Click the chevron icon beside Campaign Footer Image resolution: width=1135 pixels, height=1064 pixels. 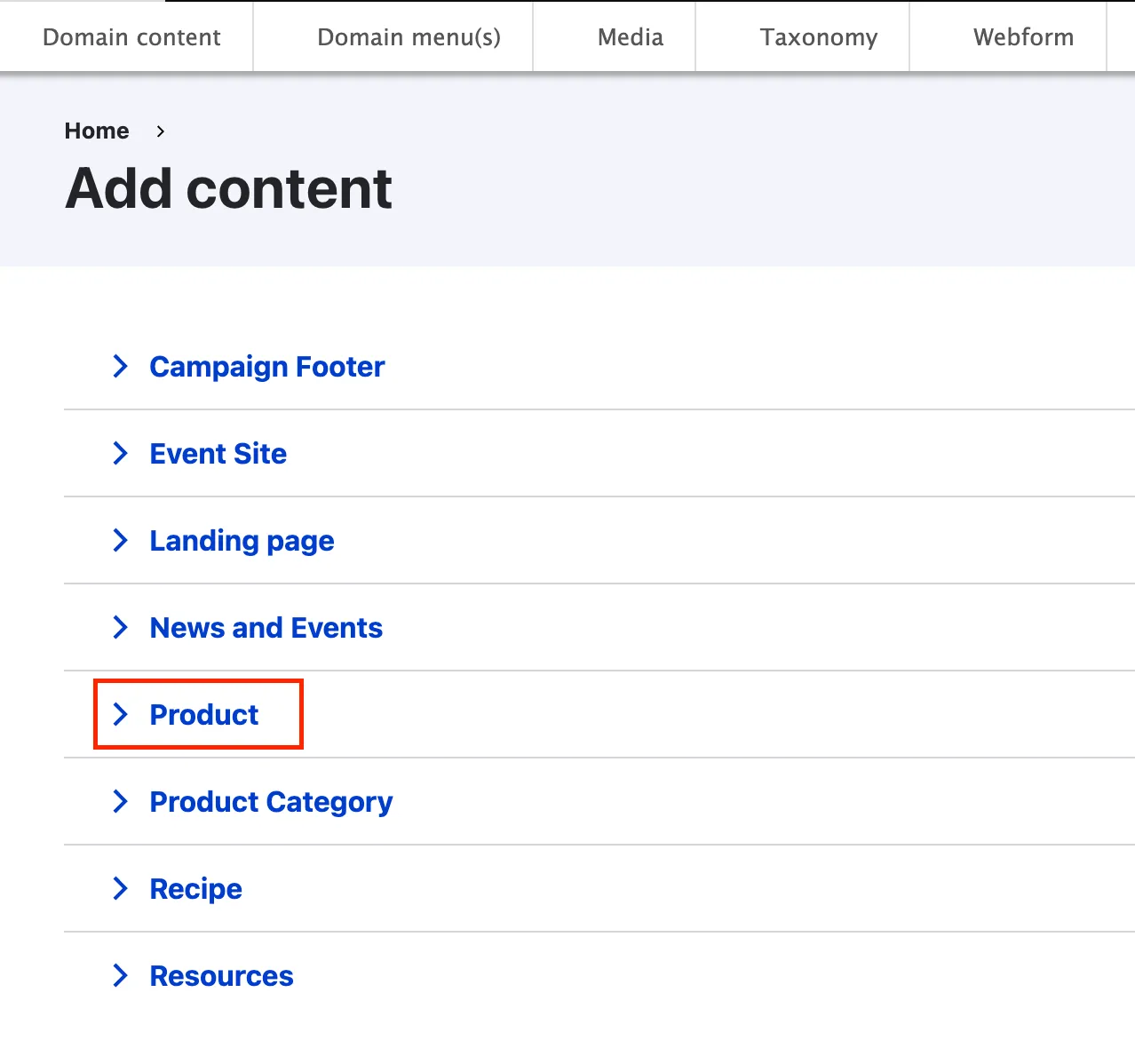[x=121, y=366]
